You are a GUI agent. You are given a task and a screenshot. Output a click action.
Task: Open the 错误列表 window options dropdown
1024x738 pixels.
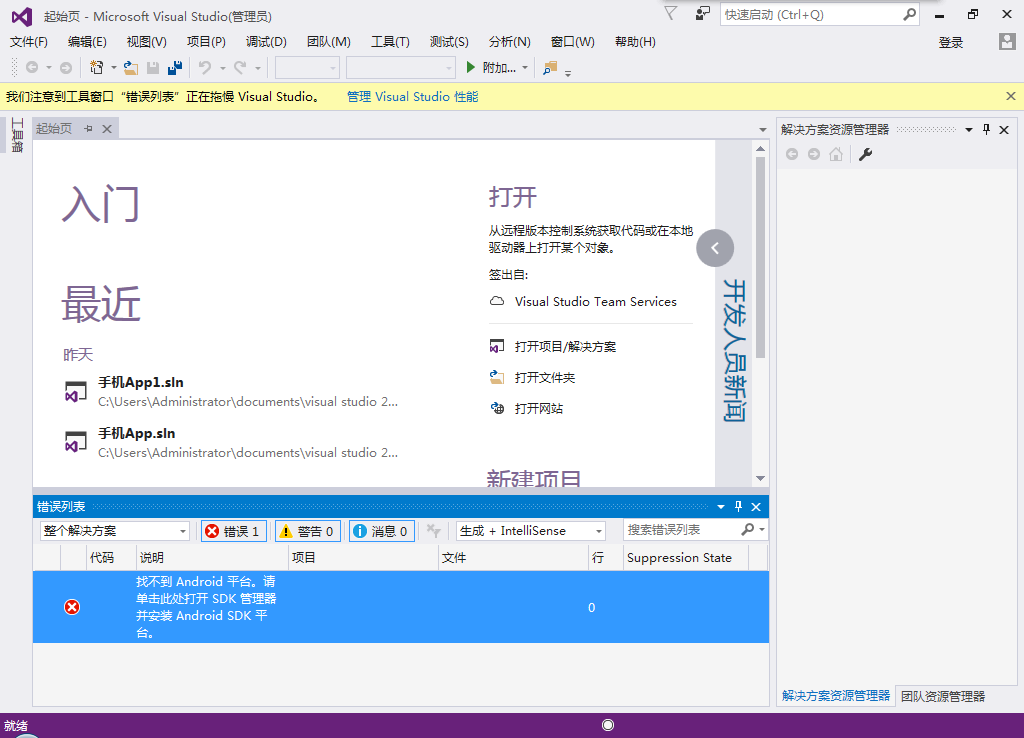click(721, 506)
